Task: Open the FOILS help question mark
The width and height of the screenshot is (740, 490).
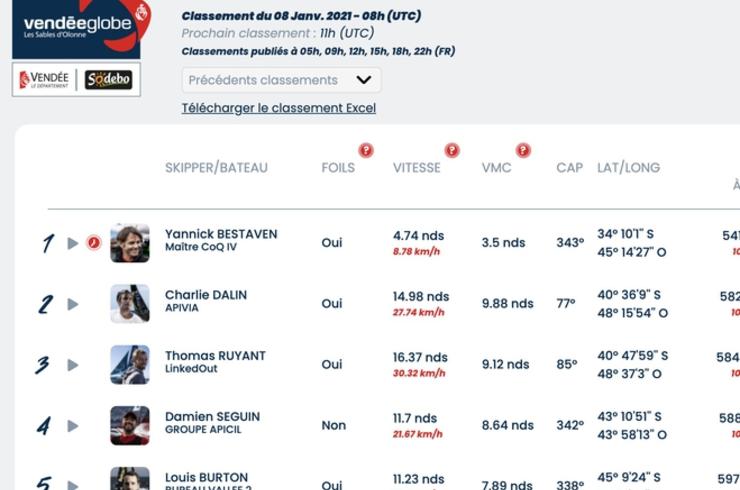Action: point(366,150)
